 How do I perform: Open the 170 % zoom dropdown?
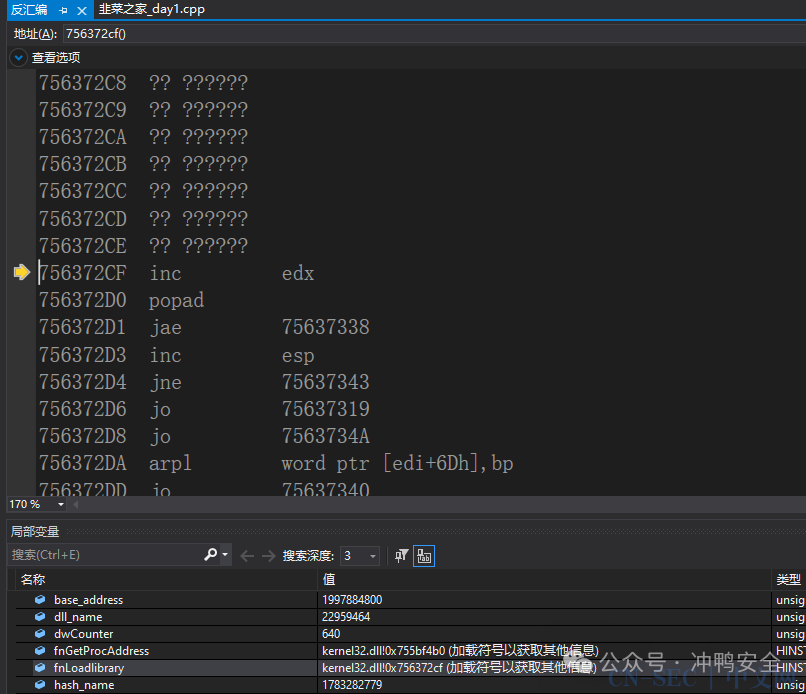(x=61, y=504)
